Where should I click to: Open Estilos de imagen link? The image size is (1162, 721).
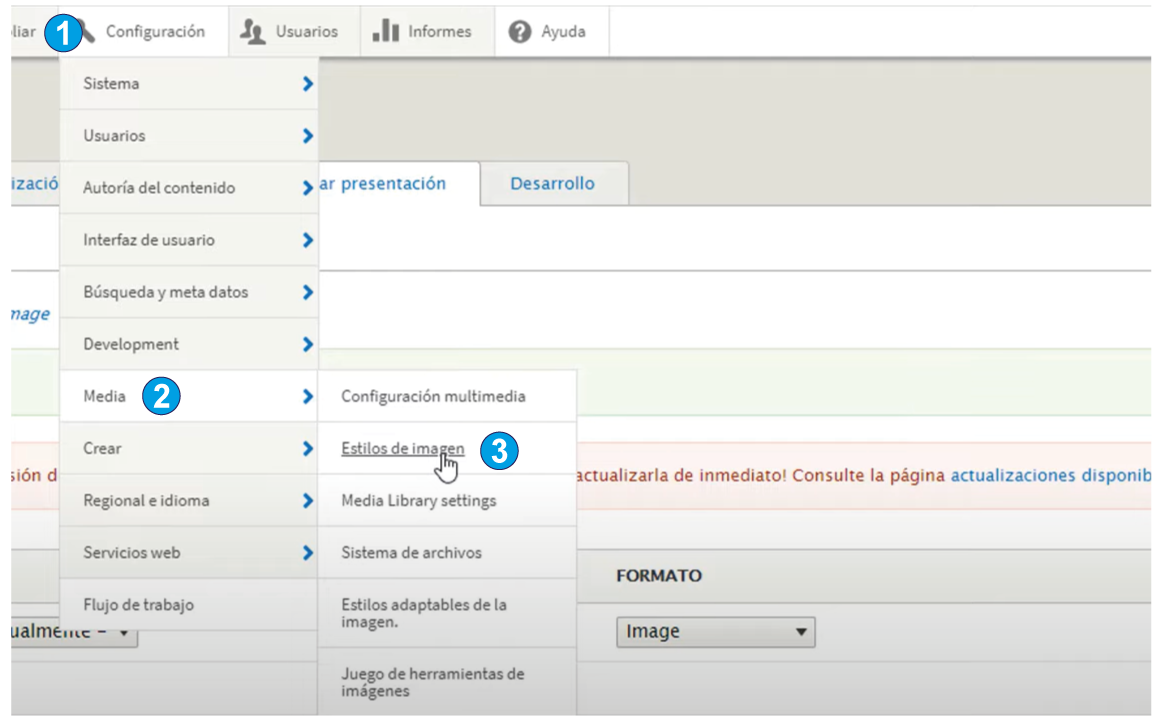coord(402,448)
